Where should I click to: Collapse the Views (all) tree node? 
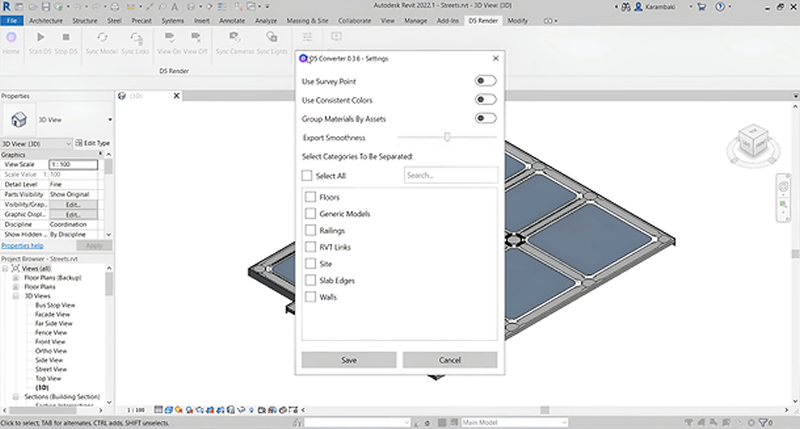[x=5, y=268]
